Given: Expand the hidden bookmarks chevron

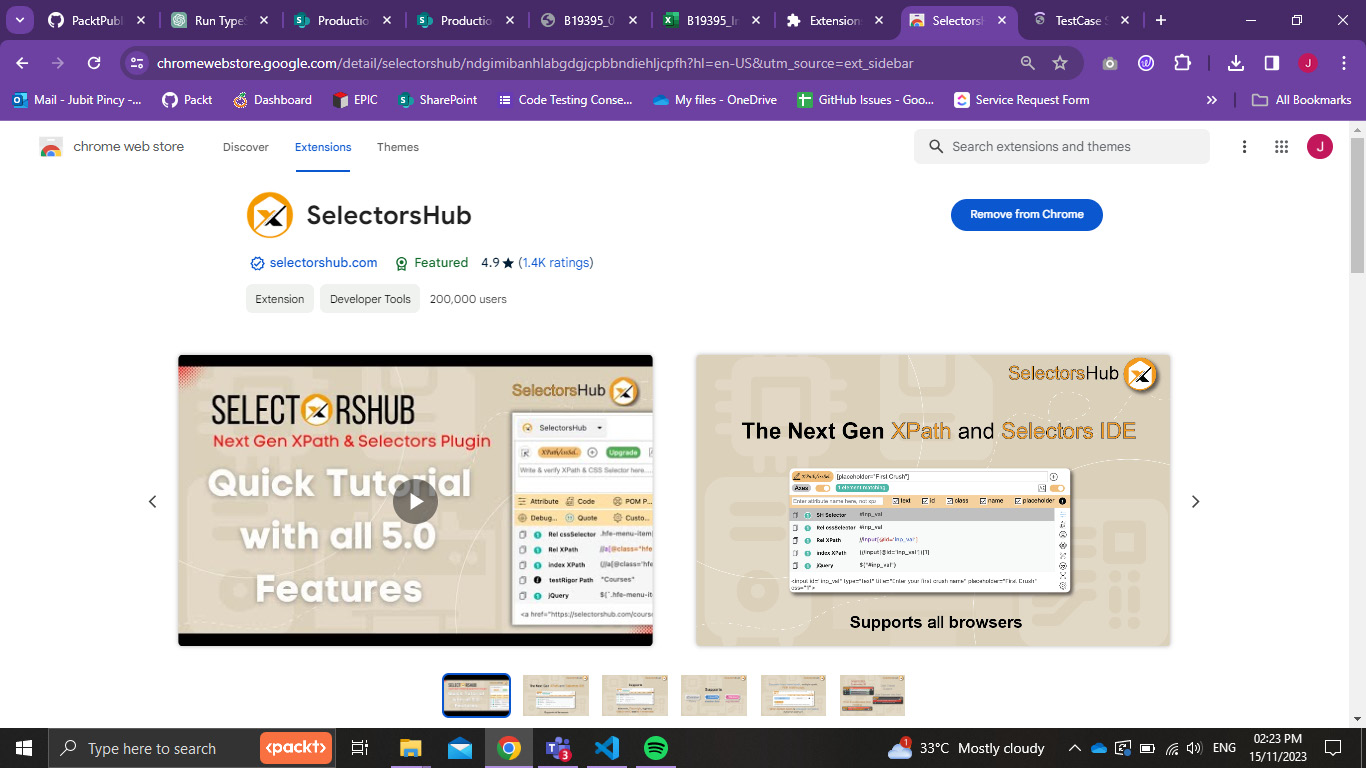Looking at the screenshot, I should pos(1212,100).
